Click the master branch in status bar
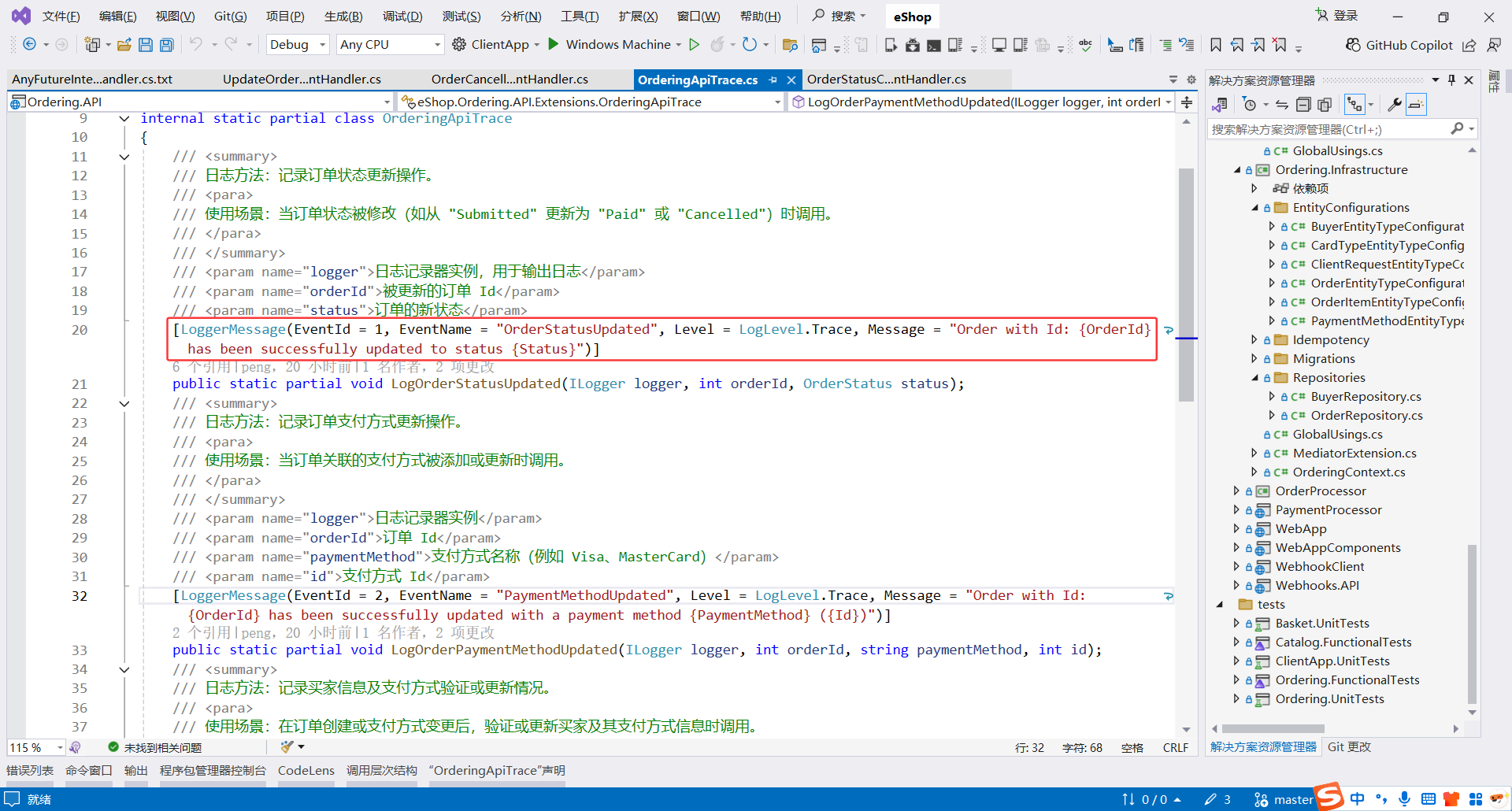Image resolution: width=1512 pixels, height=811 pixels. pyautogui.click(x=1284, y=800)
